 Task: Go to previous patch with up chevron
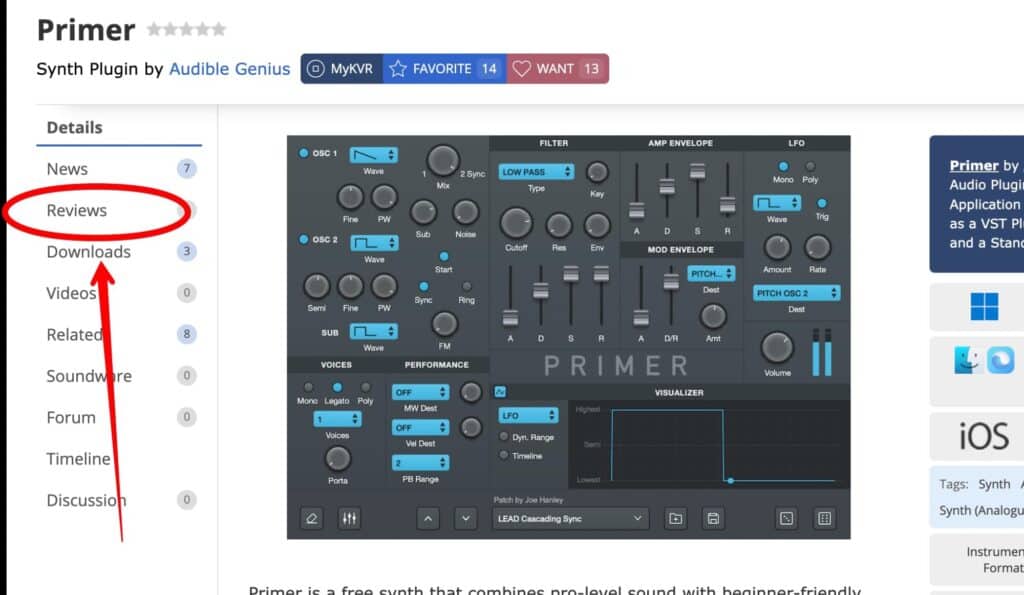pyautogui.click(x=428, y=519)
